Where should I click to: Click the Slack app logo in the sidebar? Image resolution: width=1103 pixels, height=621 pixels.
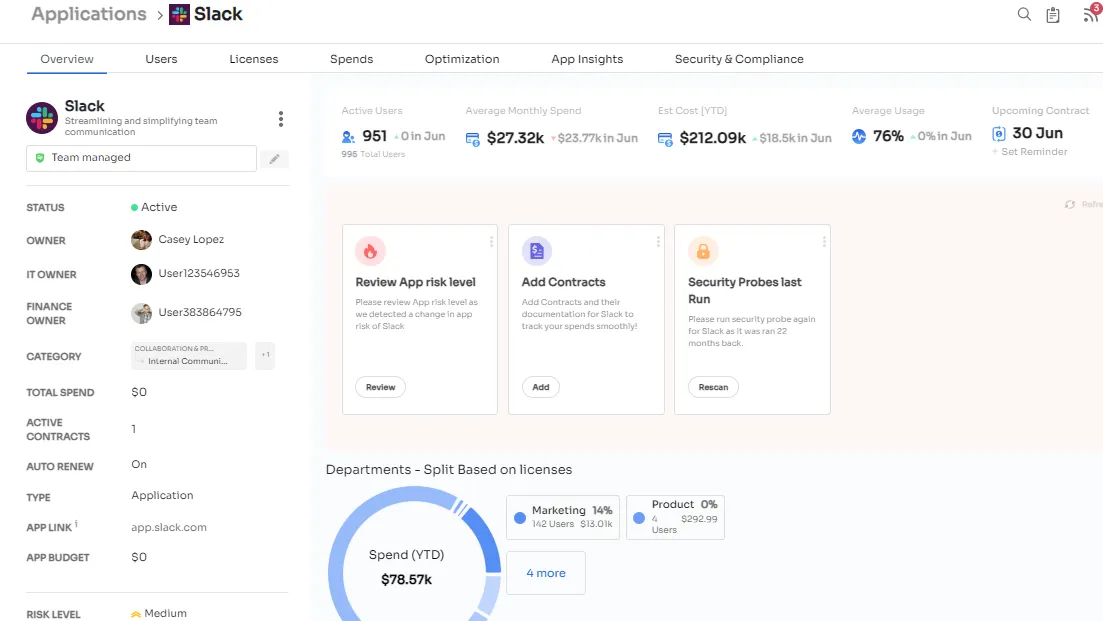[42, 117]
